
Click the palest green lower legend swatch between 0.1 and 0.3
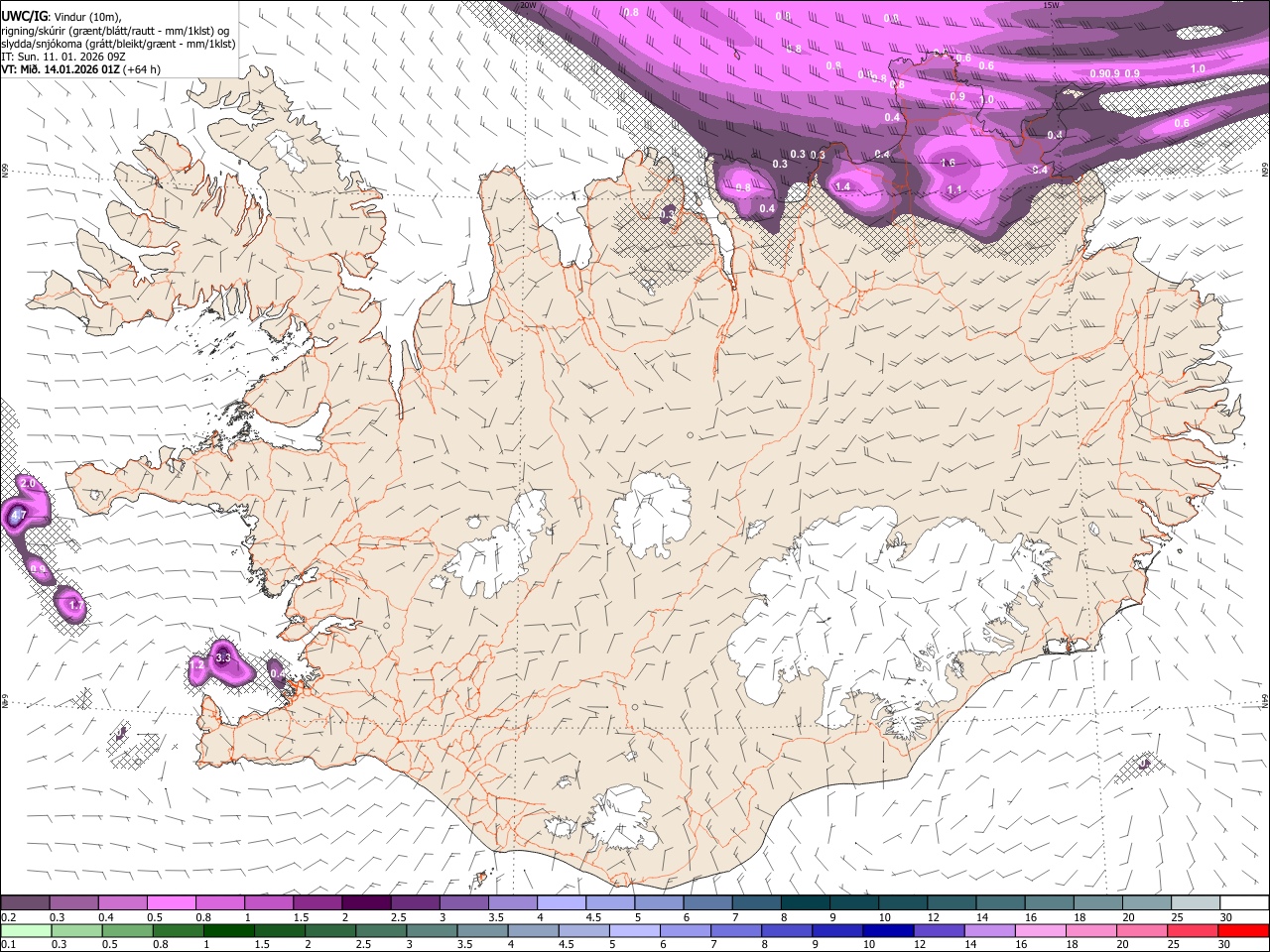click(x=26, y=930)
